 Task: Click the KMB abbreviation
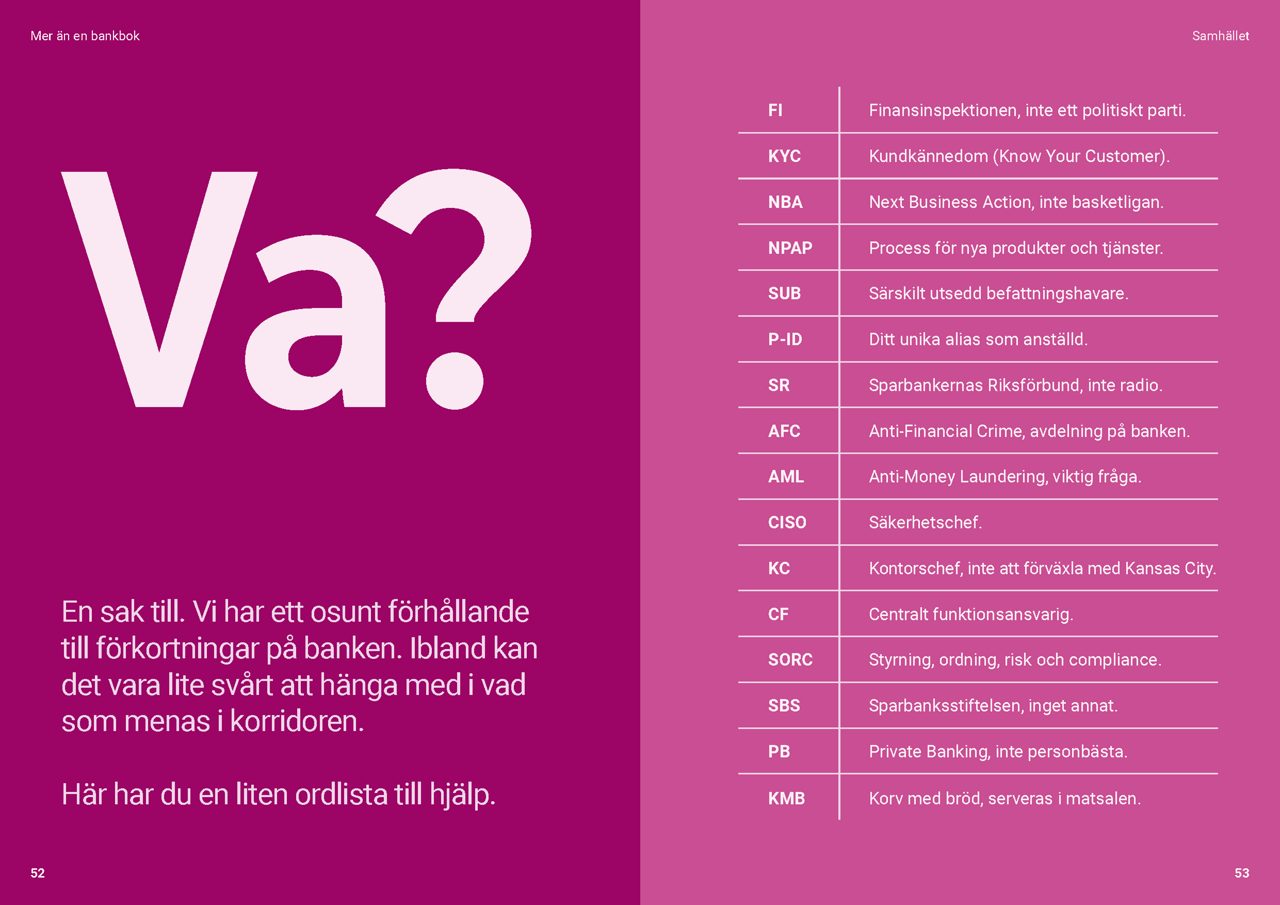point(786,798)
